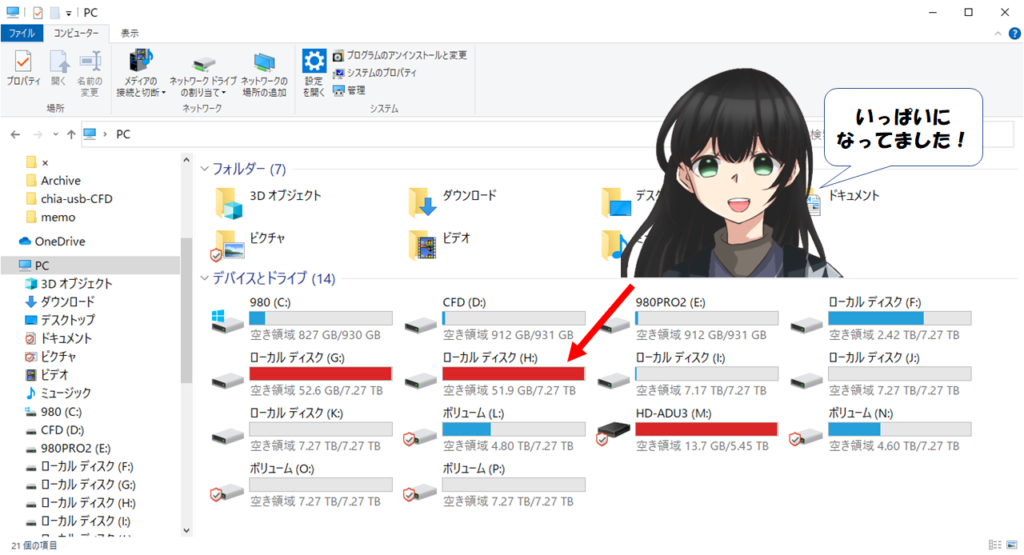Image resolution: width=1024 pixels, height=555 pixels.
Task: Select the HD-ADU3 (M:) external drive
Action: click(x=688, y=430)
